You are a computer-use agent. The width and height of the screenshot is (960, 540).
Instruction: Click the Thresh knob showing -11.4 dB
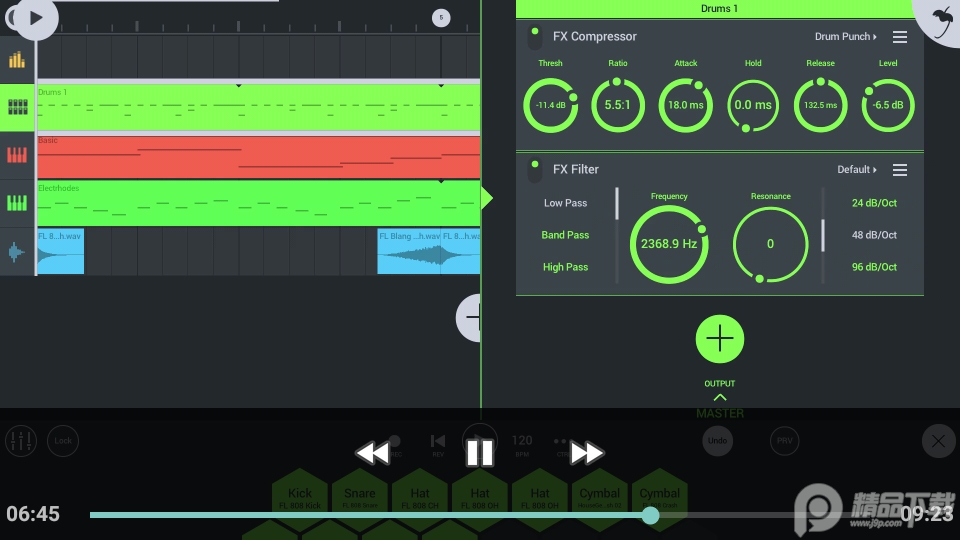(550, 105)
